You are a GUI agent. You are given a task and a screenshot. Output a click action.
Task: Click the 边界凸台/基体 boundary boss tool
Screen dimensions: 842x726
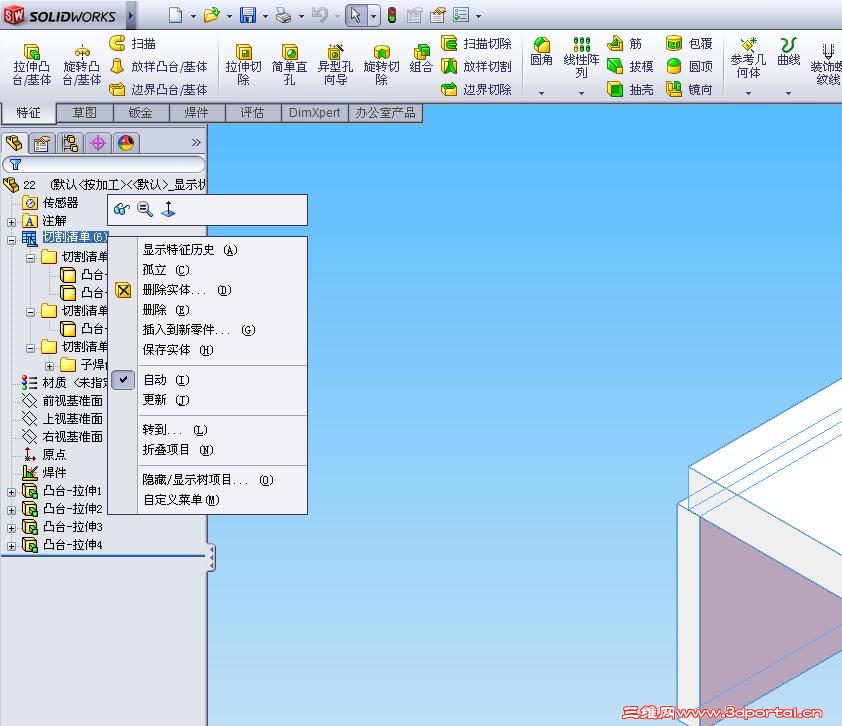coord(158,89)
